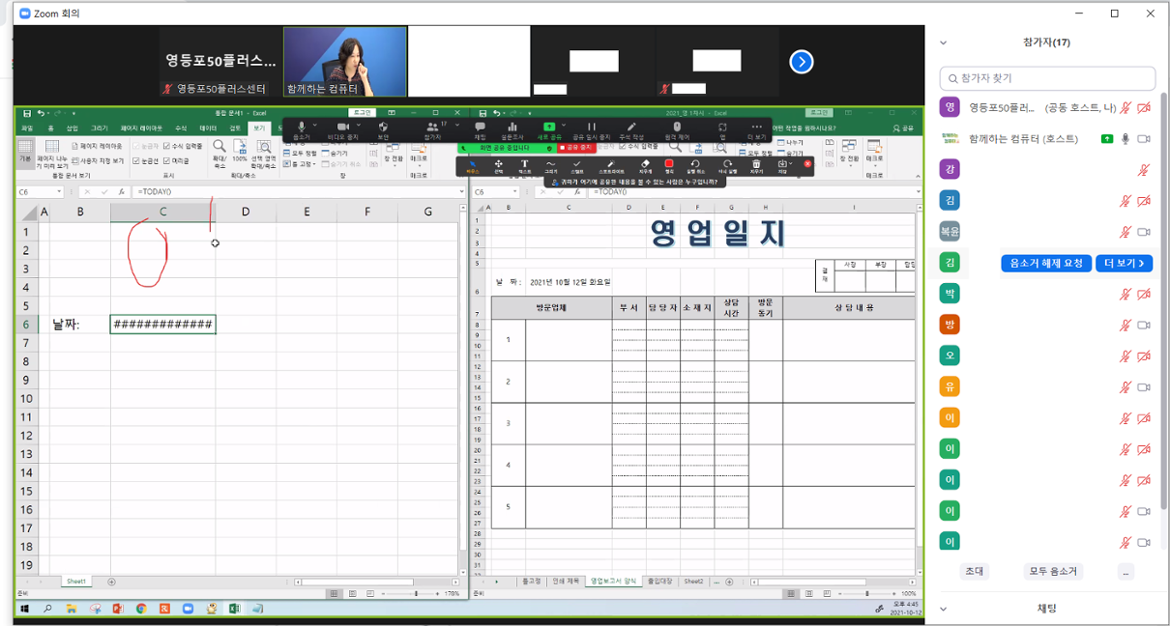Viewport: 1170px width, 626px height.
Task: Click the Invite button in participants panel
Action: (973, 572)
